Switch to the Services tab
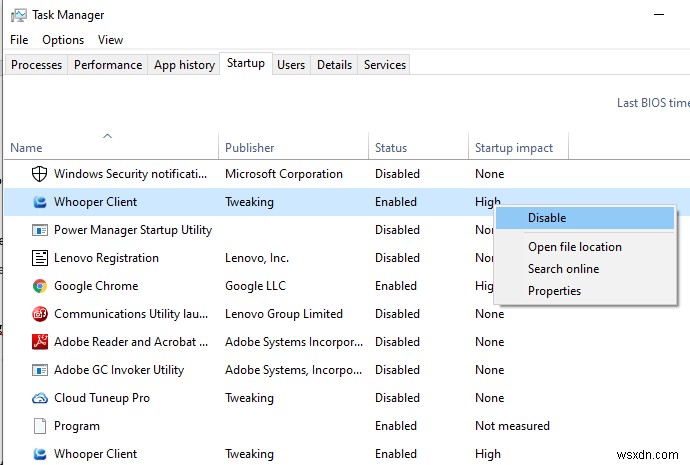 coord(385,65)
